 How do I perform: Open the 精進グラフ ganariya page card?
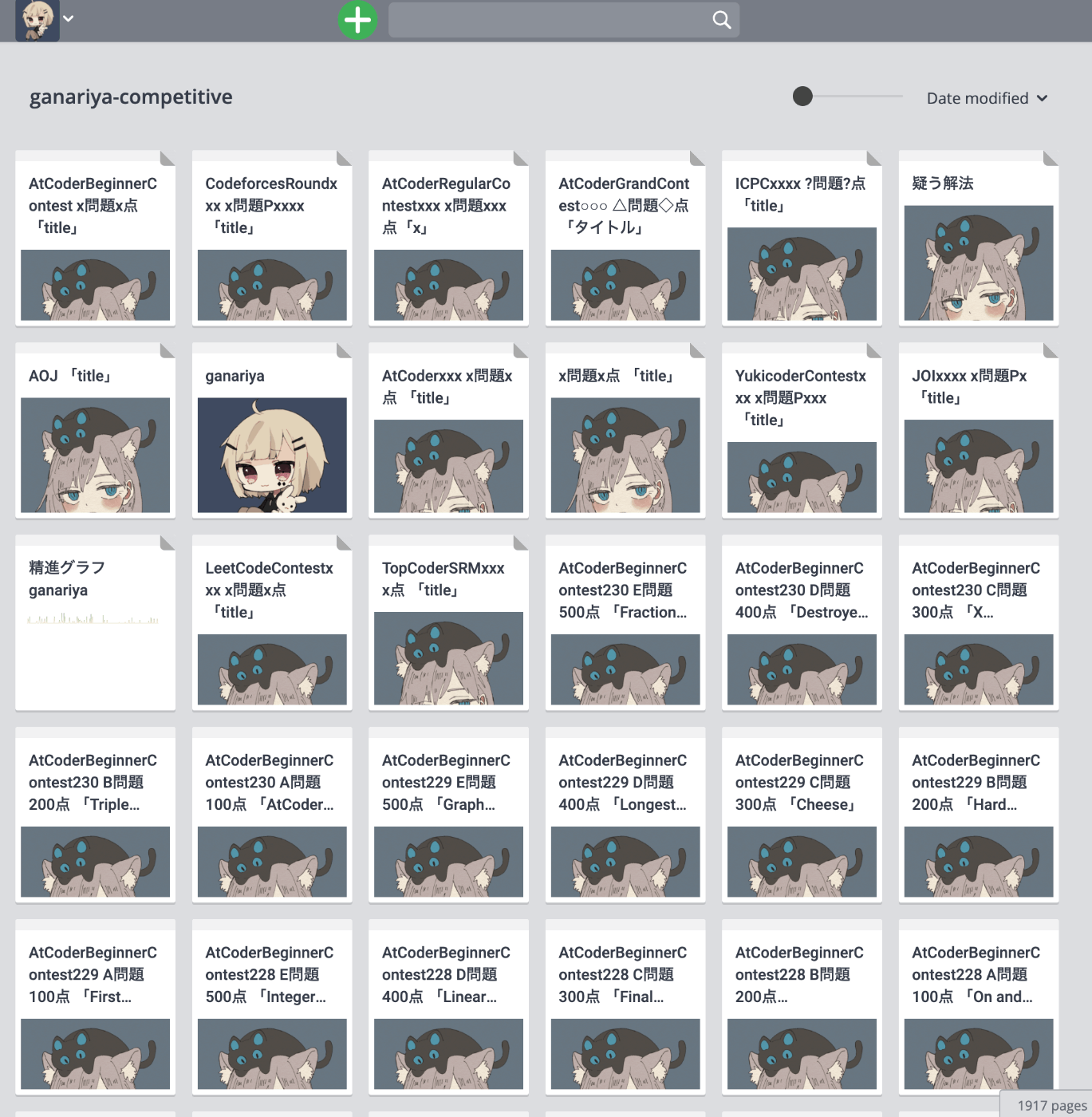(95, 623)
